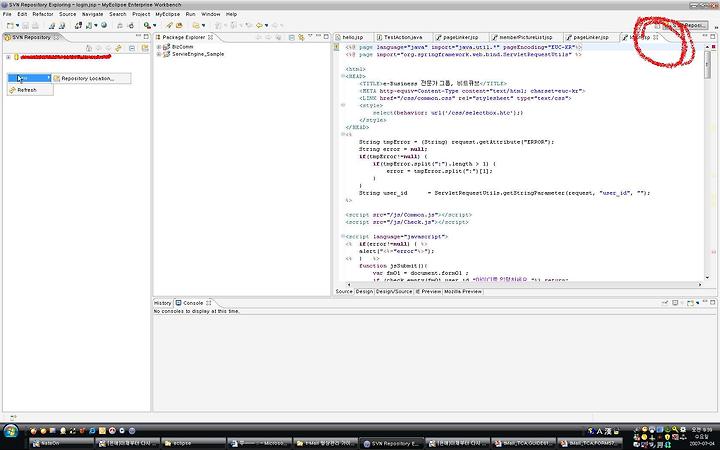Select the SVN Repository view tab

tap(31, 37)
